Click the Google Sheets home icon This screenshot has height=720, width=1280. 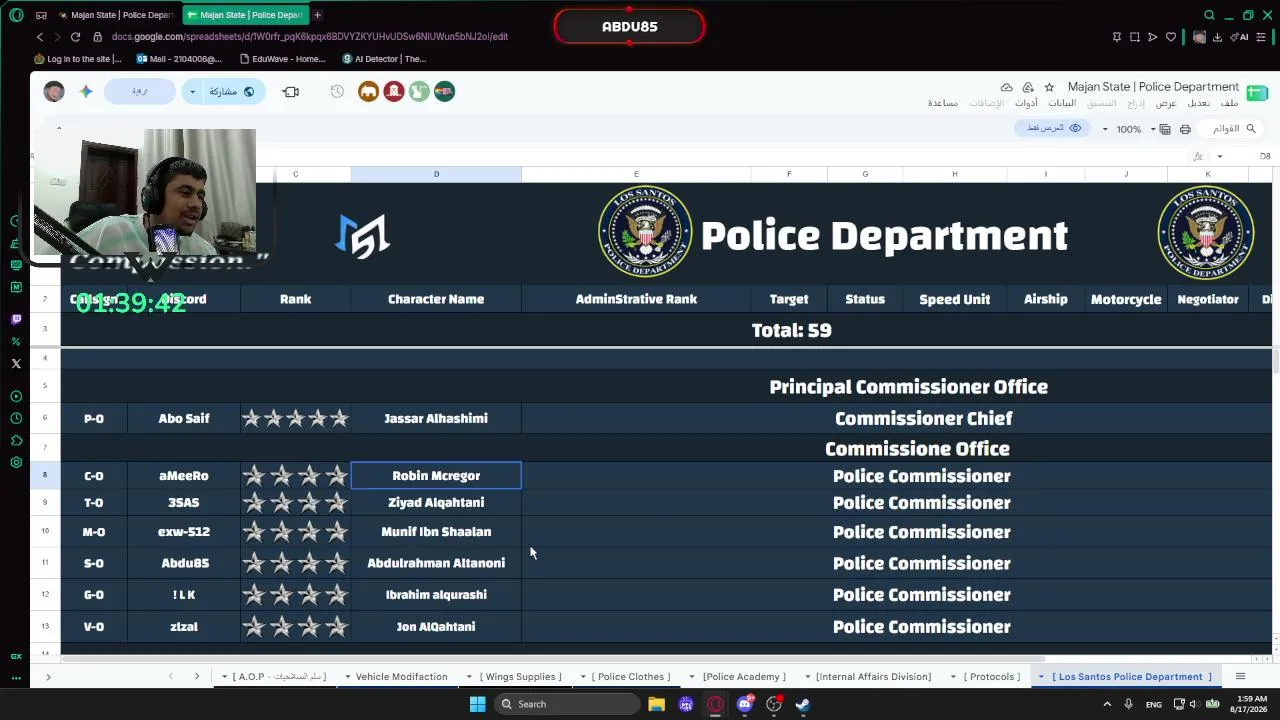(1257, 93)
